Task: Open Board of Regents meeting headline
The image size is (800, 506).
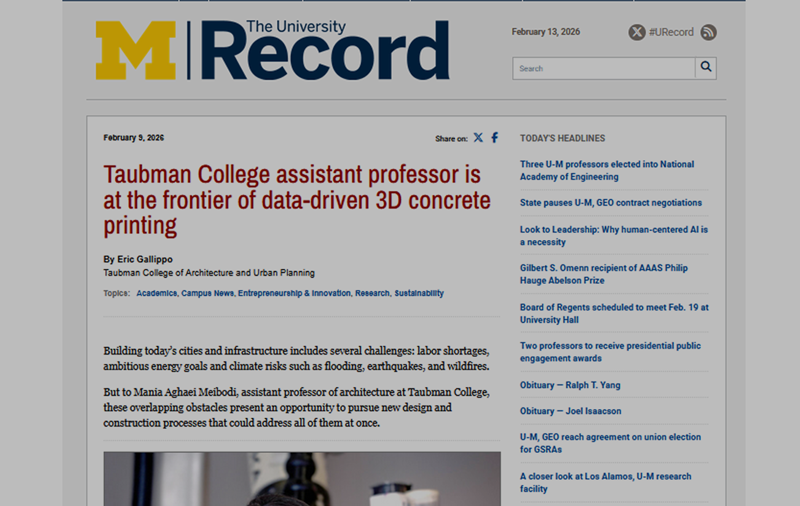Action: coord(613,313)
